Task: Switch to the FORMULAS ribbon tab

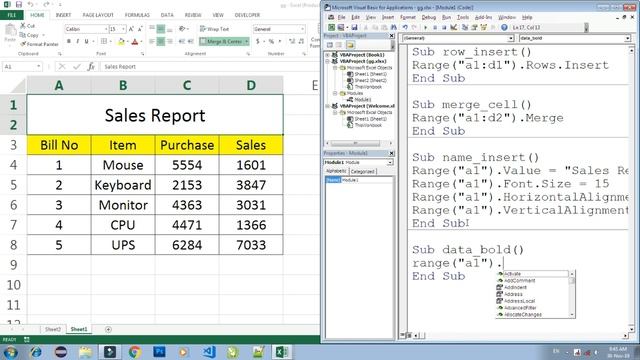Action: (x=137, y=15)
